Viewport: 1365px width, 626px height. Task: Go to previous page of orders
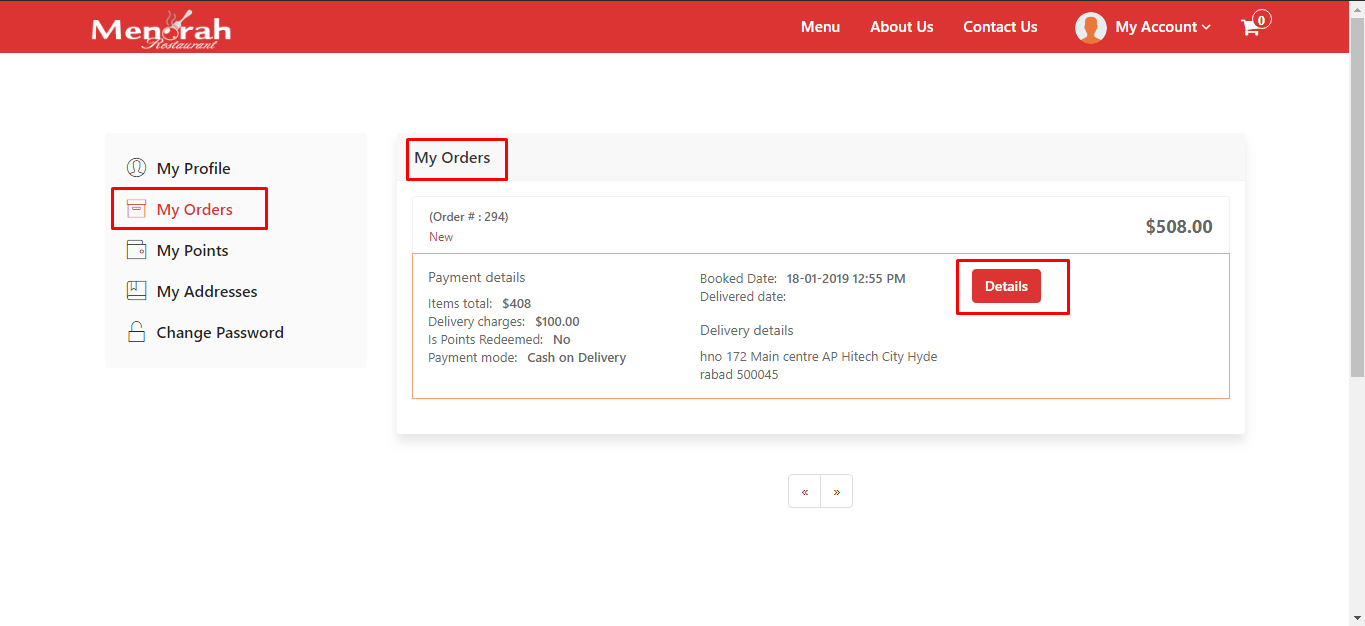click(804, 492)
